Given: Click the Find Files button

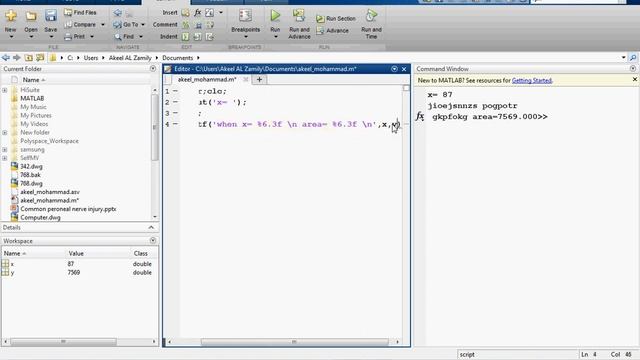Looking at the screenshot, I should tap(80, 13).
